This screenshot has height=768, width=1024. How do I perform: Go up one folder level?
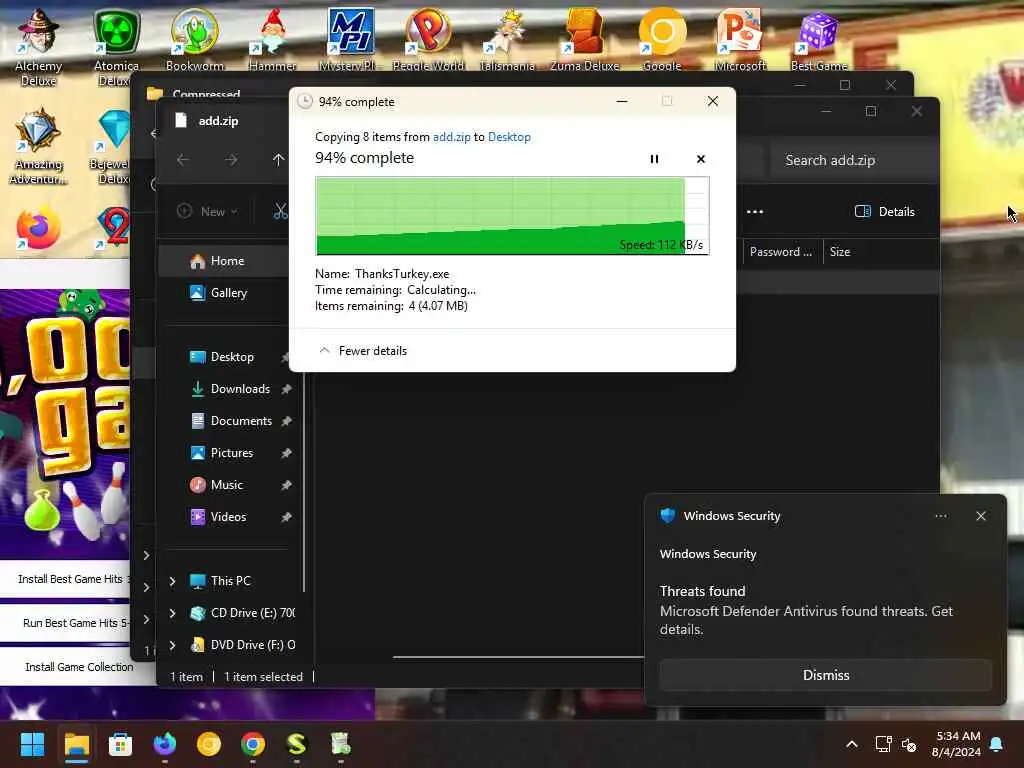(x=278, y=159)
